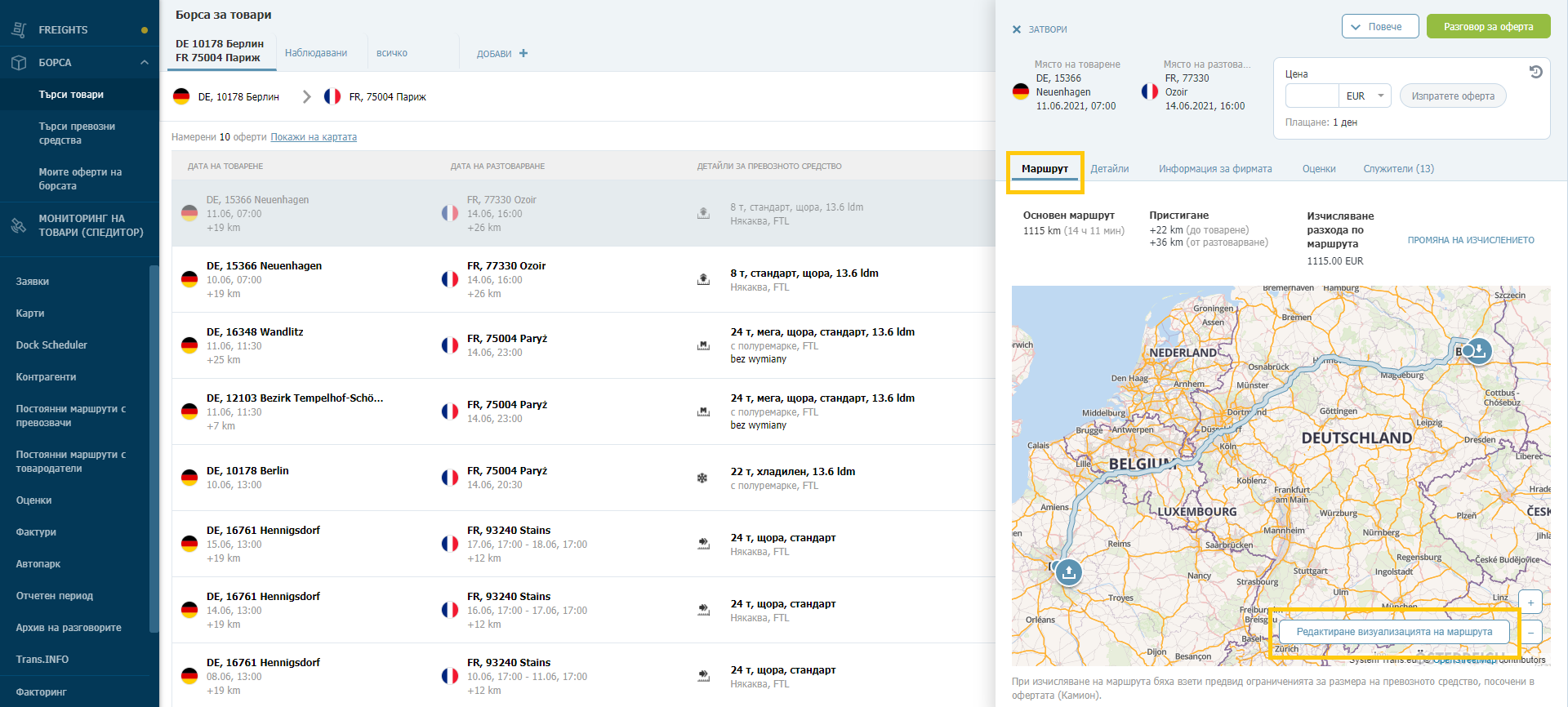Click the sidebar vertical scrollbar

tap(154, 449)
